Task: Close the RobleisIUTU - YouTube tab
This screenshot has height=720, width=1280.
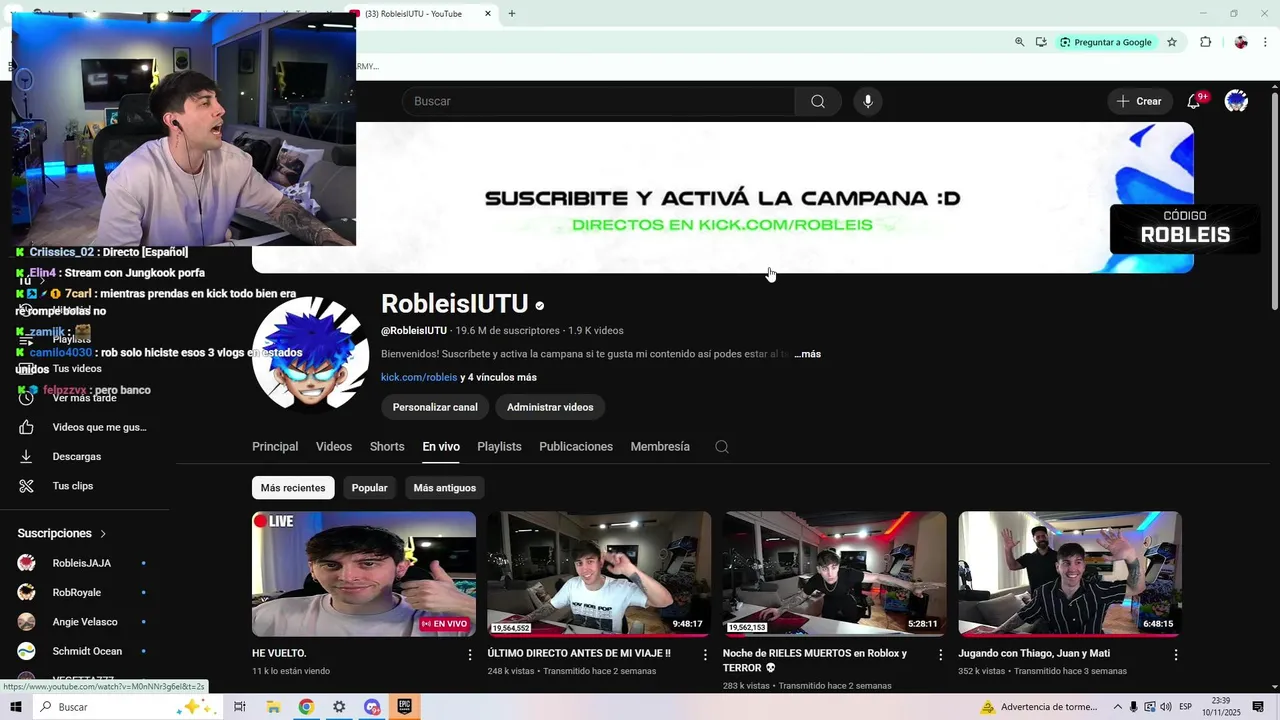Action: pos(488,13)
